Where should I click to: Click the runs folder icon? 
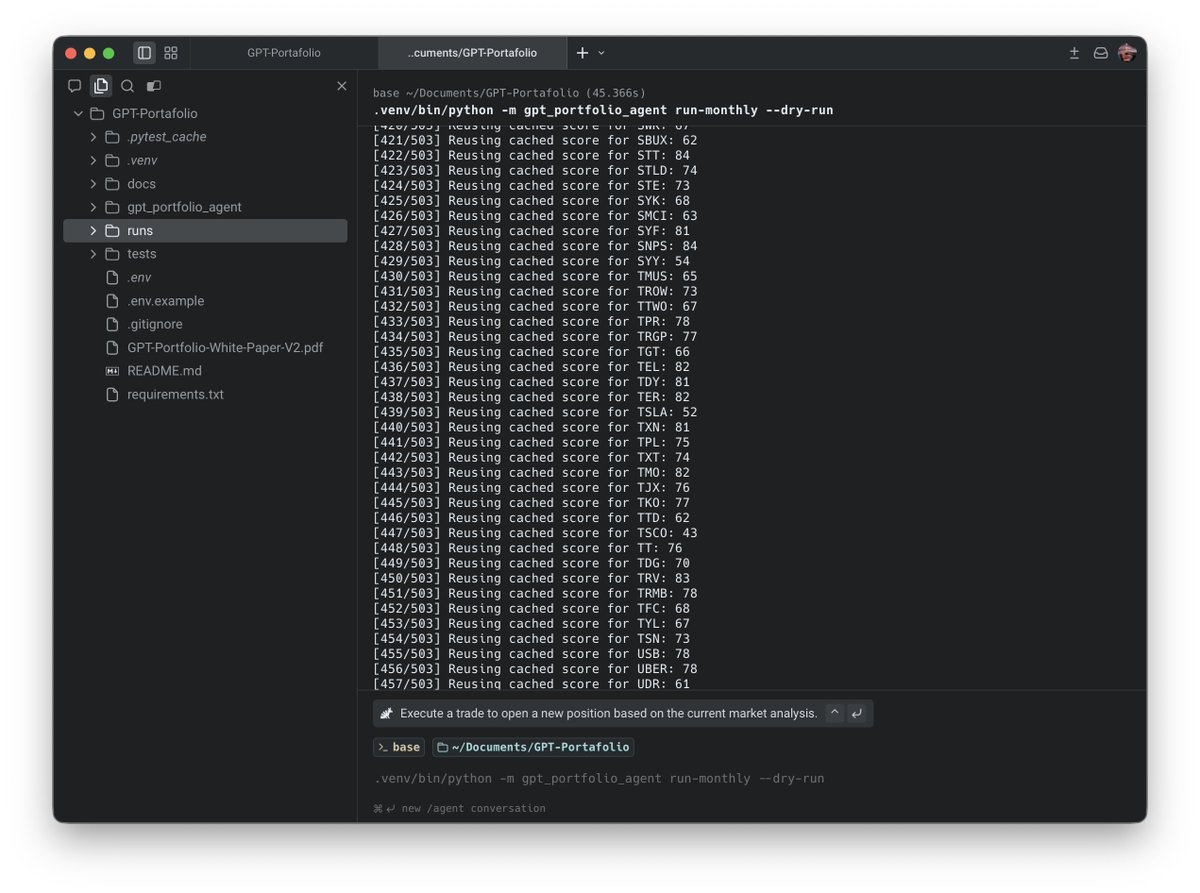coord(112,231)
